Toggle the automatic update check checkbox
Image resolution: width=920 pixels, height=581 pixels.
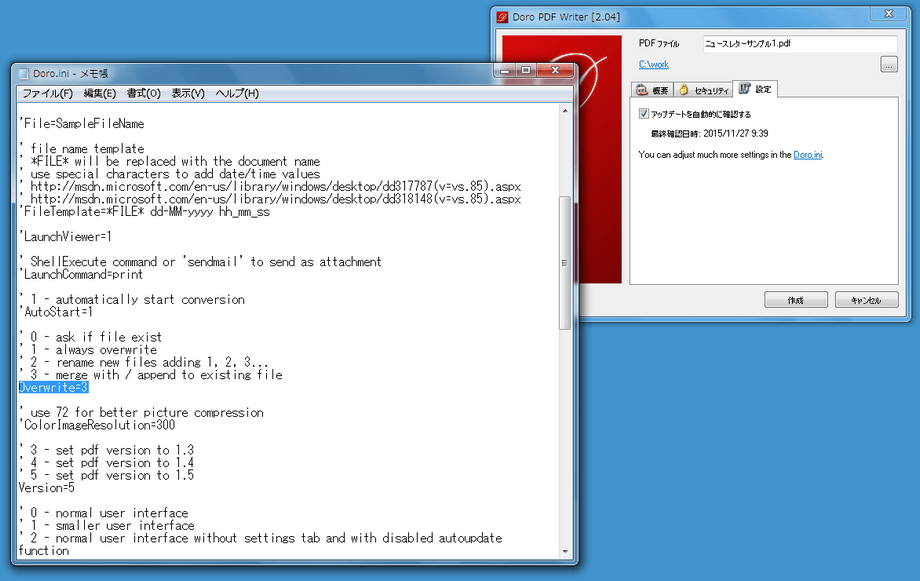click(x=644, y=114)
